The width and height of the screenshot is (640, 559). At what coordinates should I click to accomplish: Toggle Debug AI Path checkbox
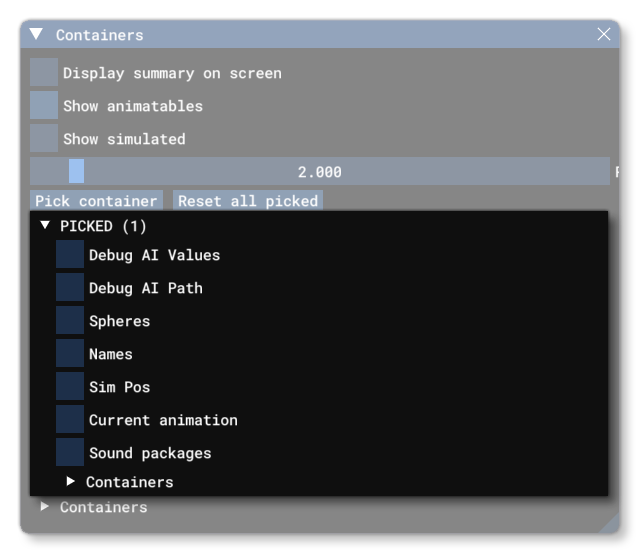tap(70, 288)
